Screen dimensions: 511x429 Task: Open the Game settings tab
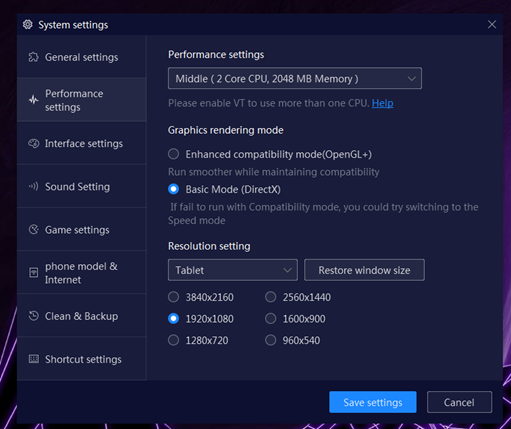click(x=82, y=230)
